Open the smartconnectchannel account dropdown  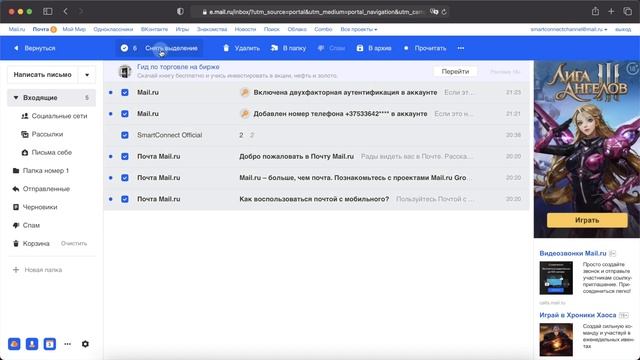(569, 29)
